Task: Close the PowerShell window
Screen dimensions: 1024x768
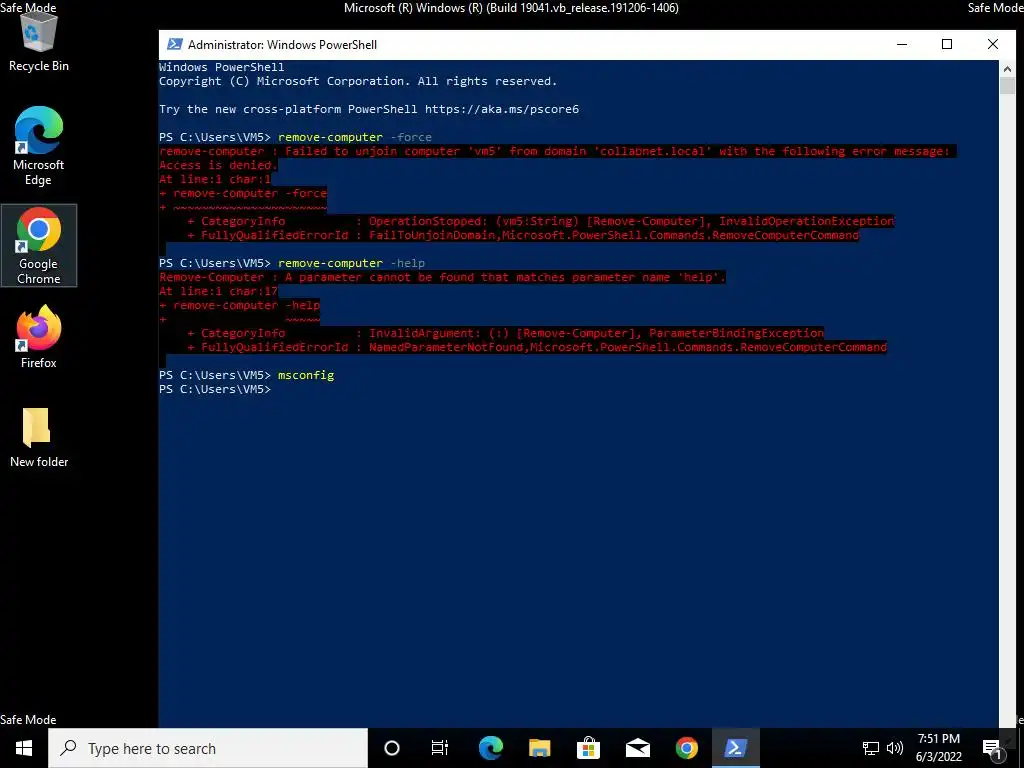Action: (x=993, y=44)
